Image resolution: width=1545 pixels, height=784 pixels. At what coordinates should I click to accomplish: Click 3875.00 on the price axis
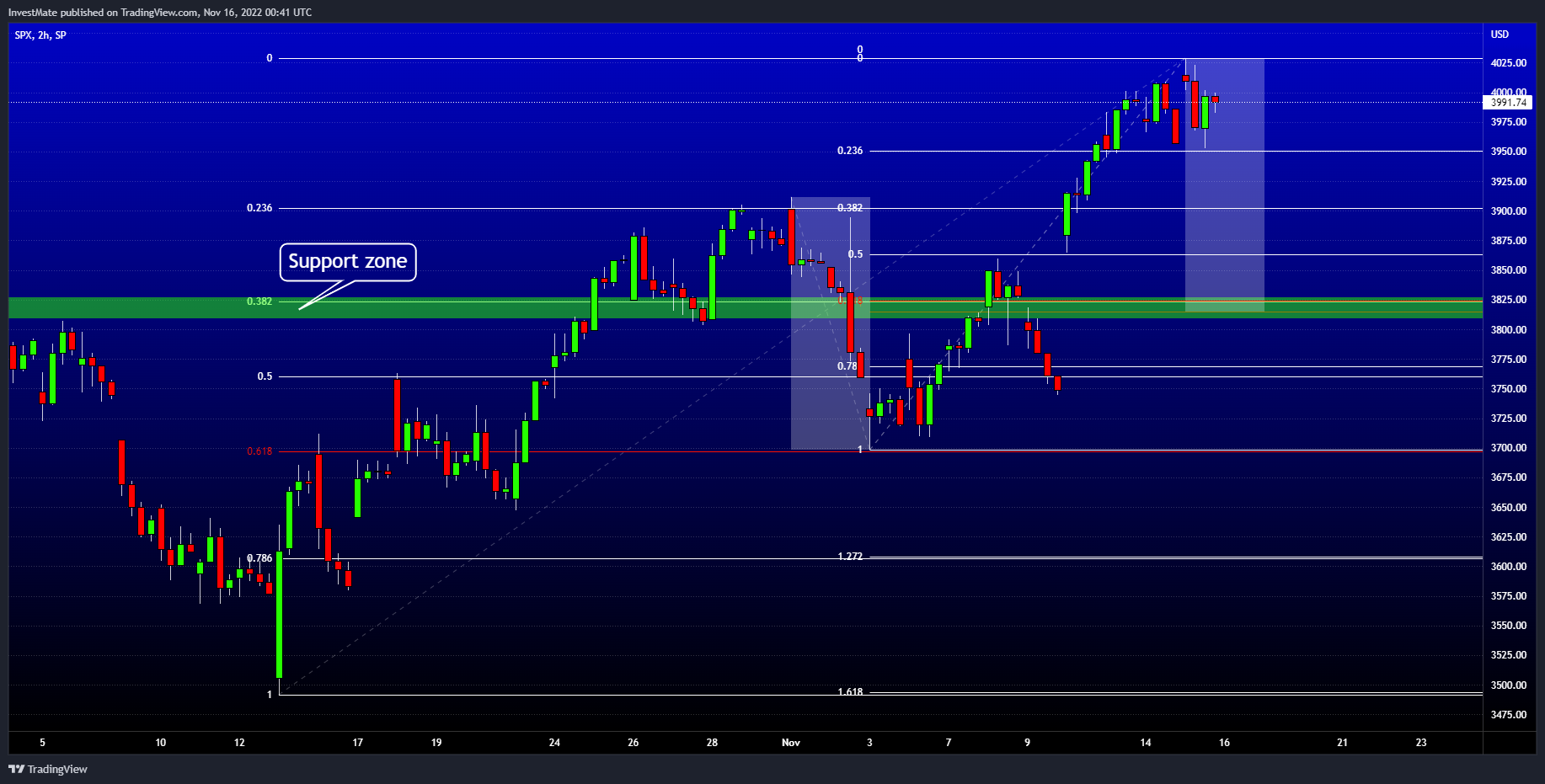click(x=1508, y=241)
